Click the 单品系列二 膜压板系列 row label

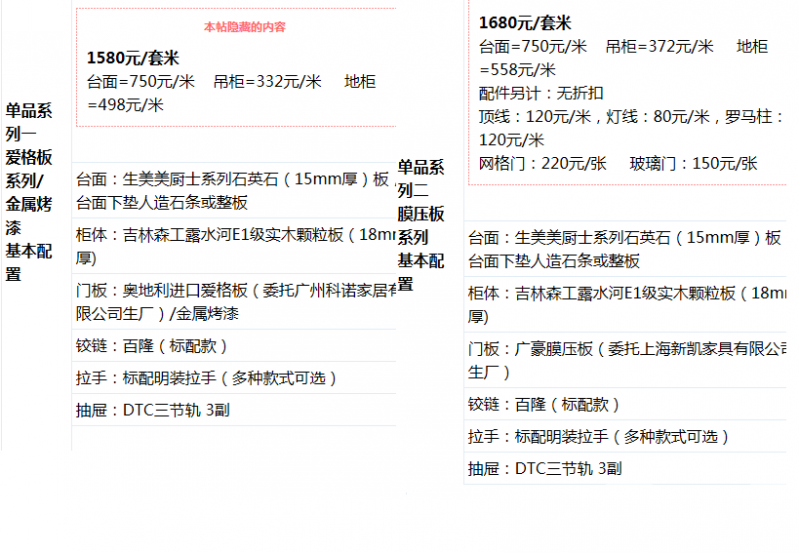[x=422, y=226]
